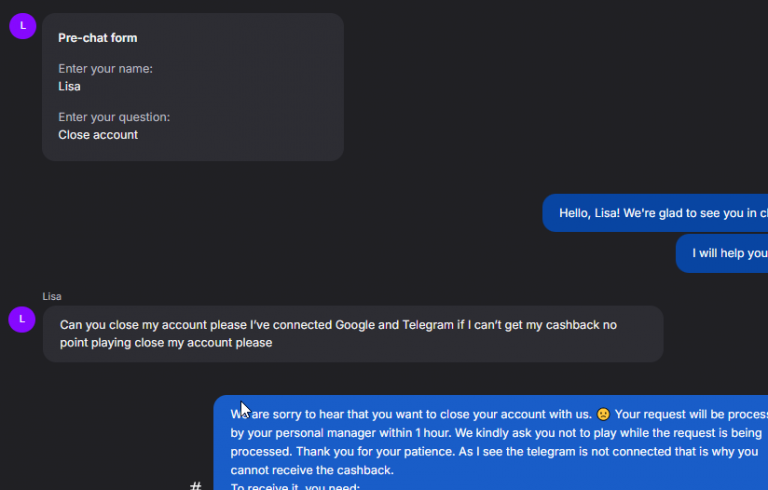Click the "Close account" question text
The width and height of the screenshot is (768, 490).
point(98,134)
